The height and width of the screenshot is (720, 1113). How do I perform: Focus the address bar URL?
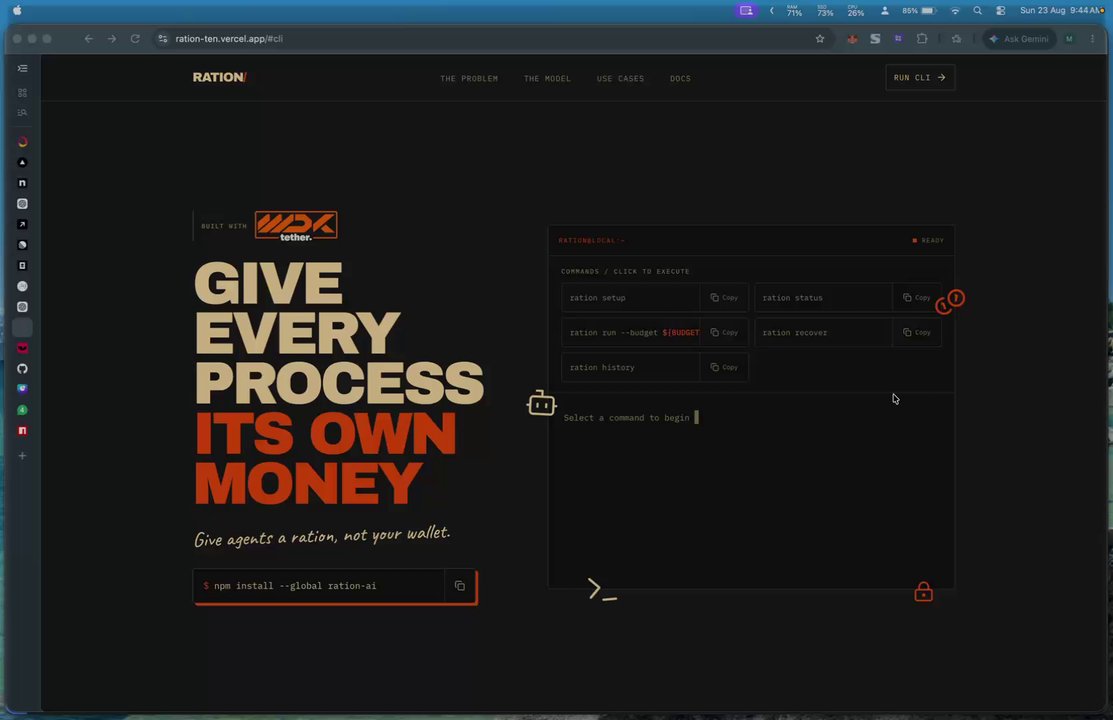(229, 39)
